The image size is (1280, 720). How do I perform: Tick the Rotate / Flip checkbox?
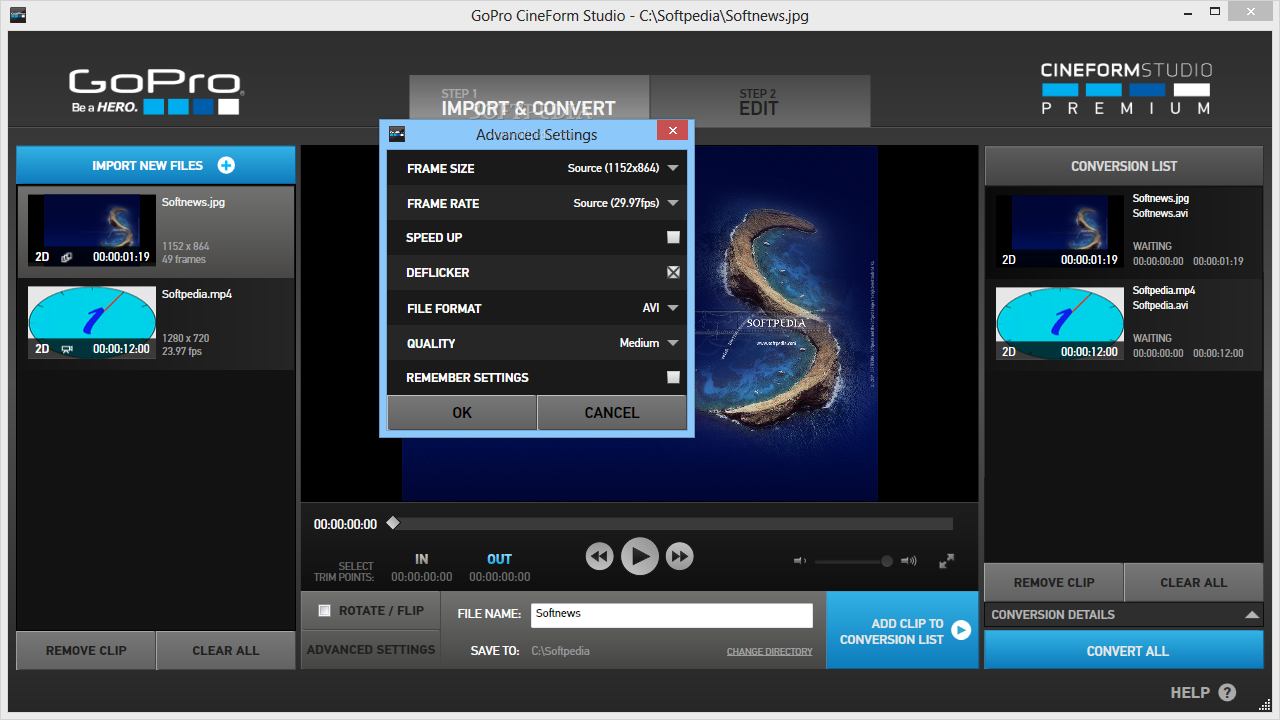click(x=324, y=610)
